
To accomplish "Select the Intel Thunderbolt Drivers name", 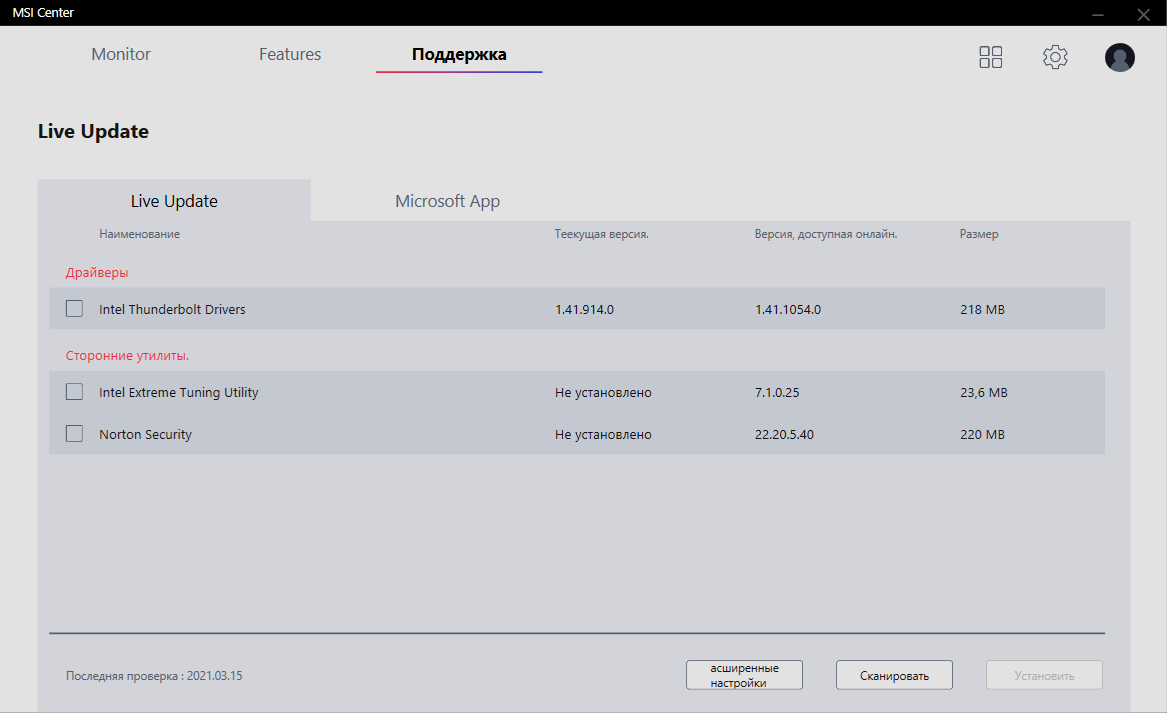I will [x=172, y=309].
